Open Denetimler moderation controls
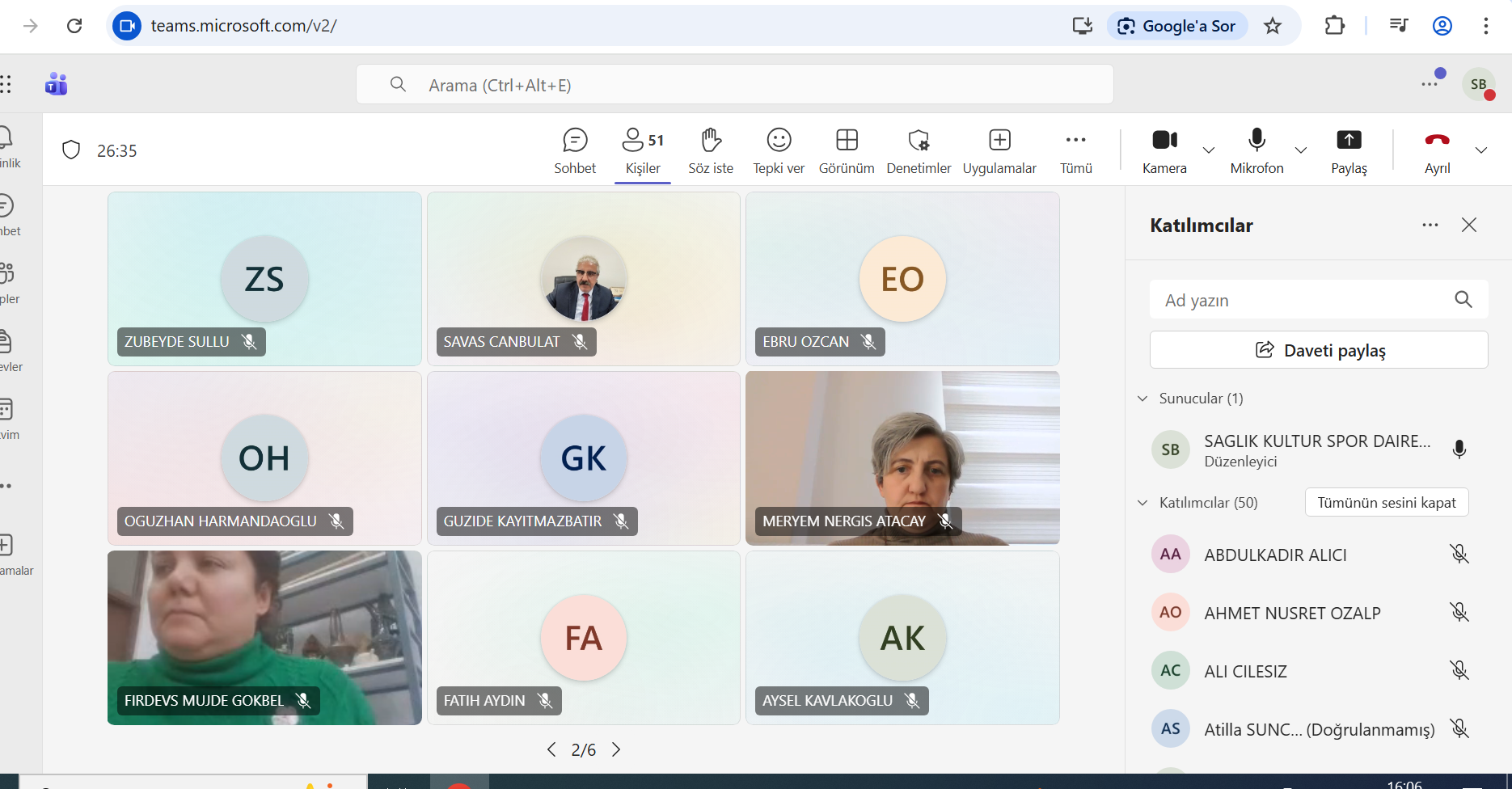Screen dimensions: 1512x789 (x=919, y=151)
